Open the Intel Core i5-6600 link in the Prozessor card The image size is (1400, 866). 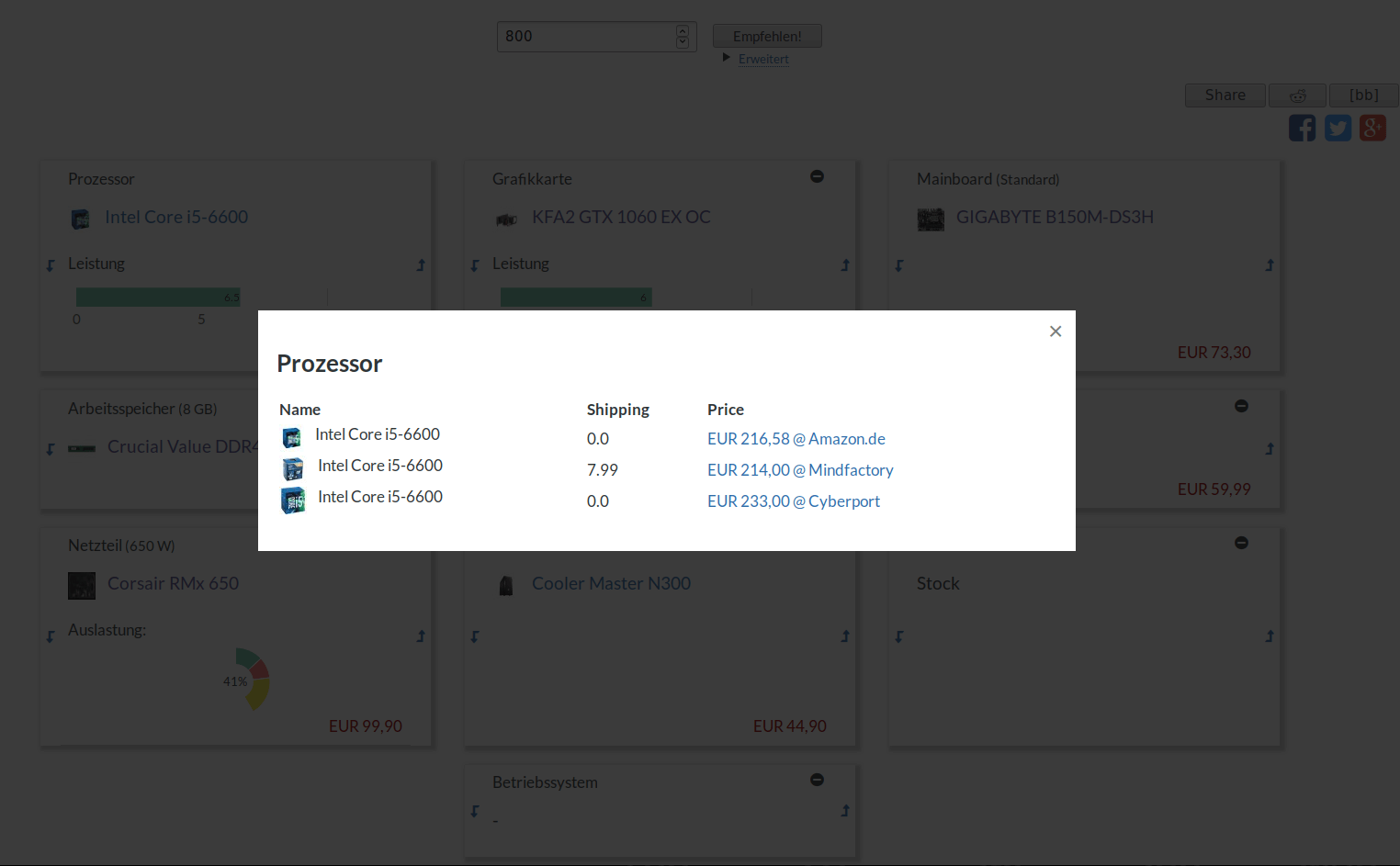(176, 218)
